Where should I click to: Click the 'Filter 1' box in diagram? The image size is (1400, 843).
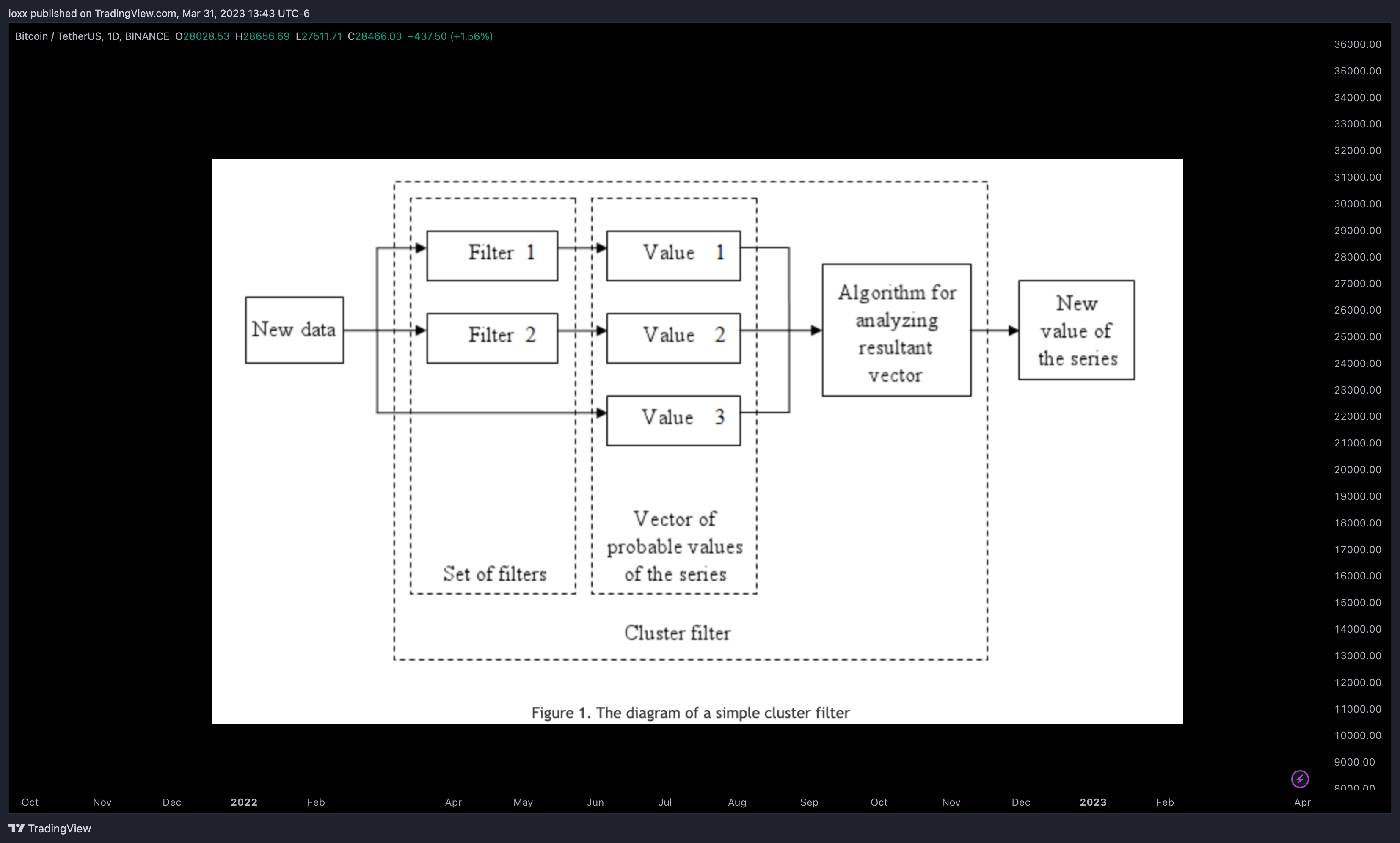tap(493, 256)
